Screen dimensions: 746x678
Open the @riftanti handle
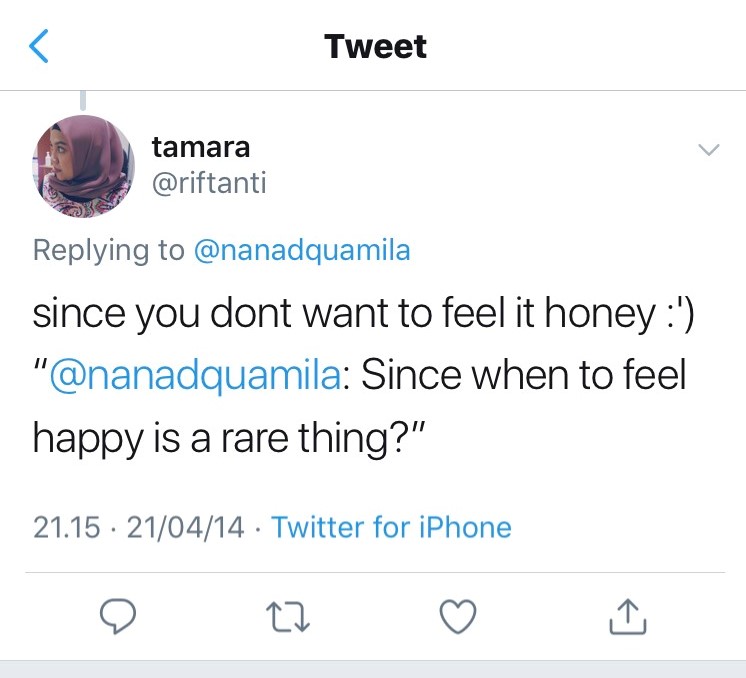pyautogui.click(x=209, y=183)
